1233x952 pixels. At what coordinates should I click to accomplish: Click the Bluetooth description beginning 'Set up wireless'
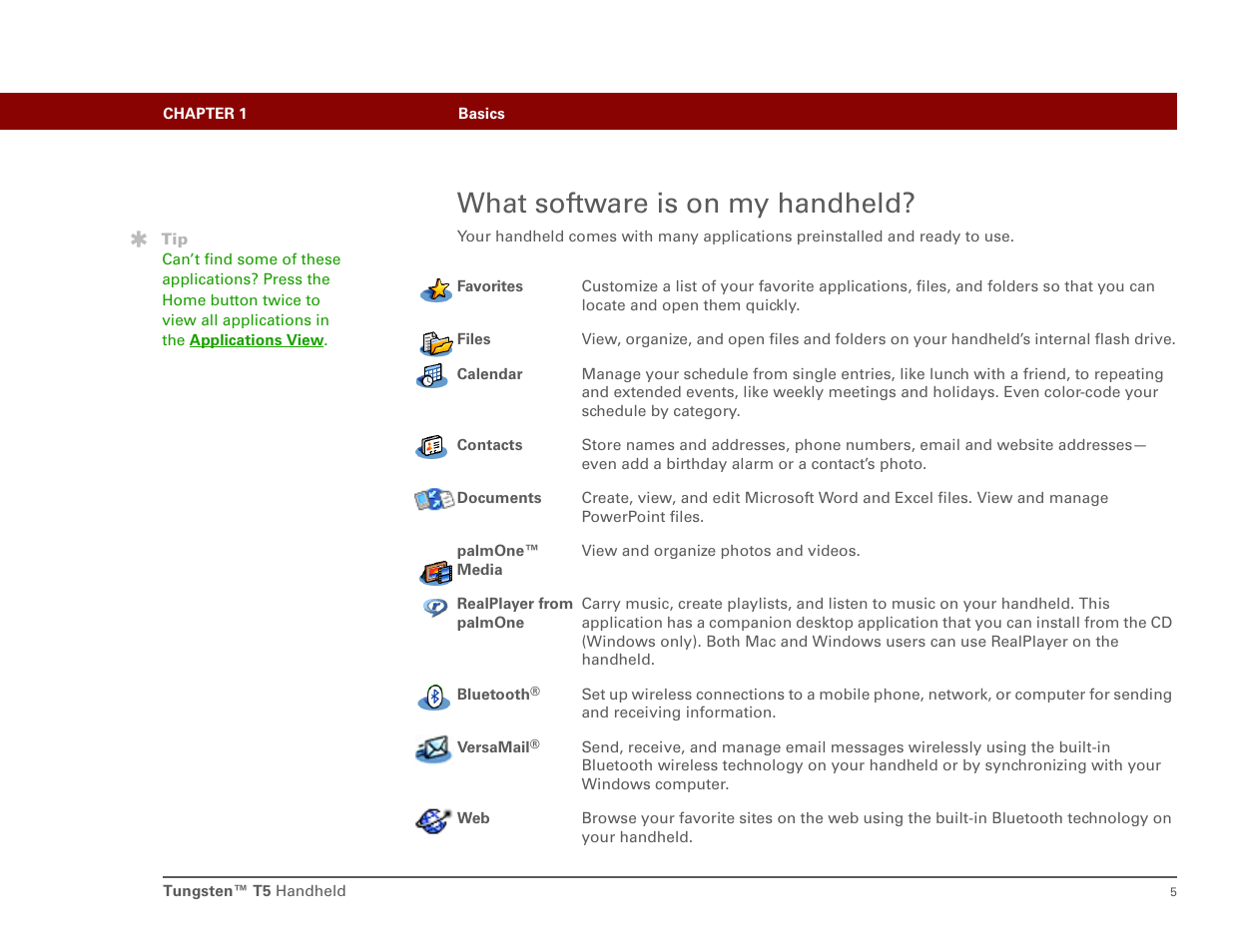coord(877,704)
